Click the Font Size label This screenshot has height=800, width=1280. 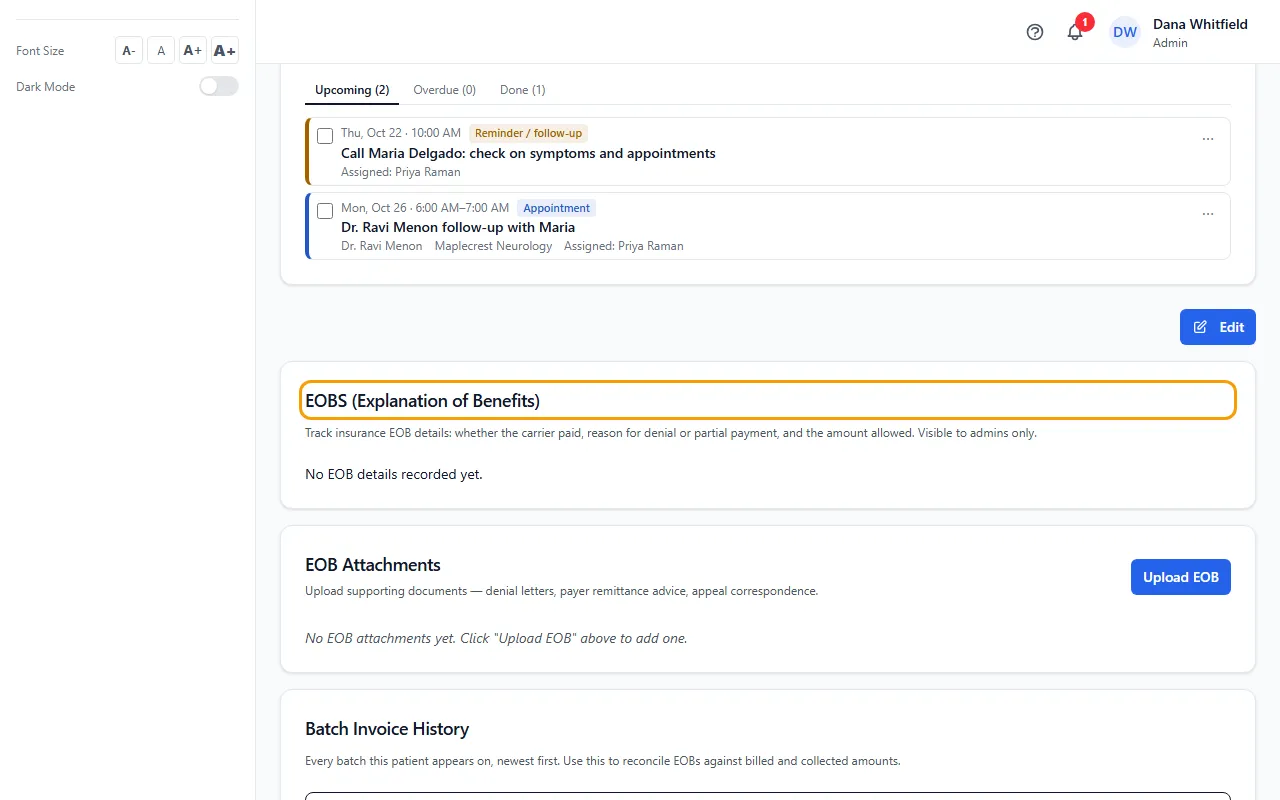click(x=40, y=51)
